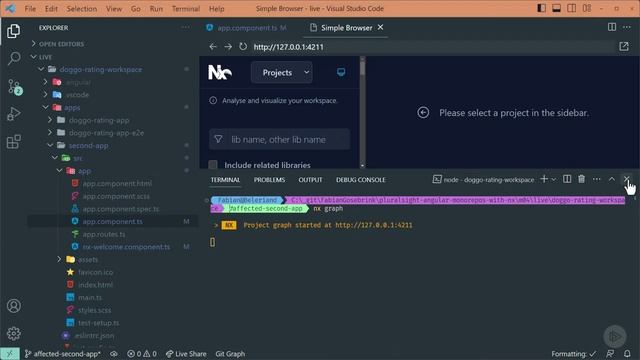Toggle secondary sidebar layout icon
Screen dimensions: 640x360
571,8
